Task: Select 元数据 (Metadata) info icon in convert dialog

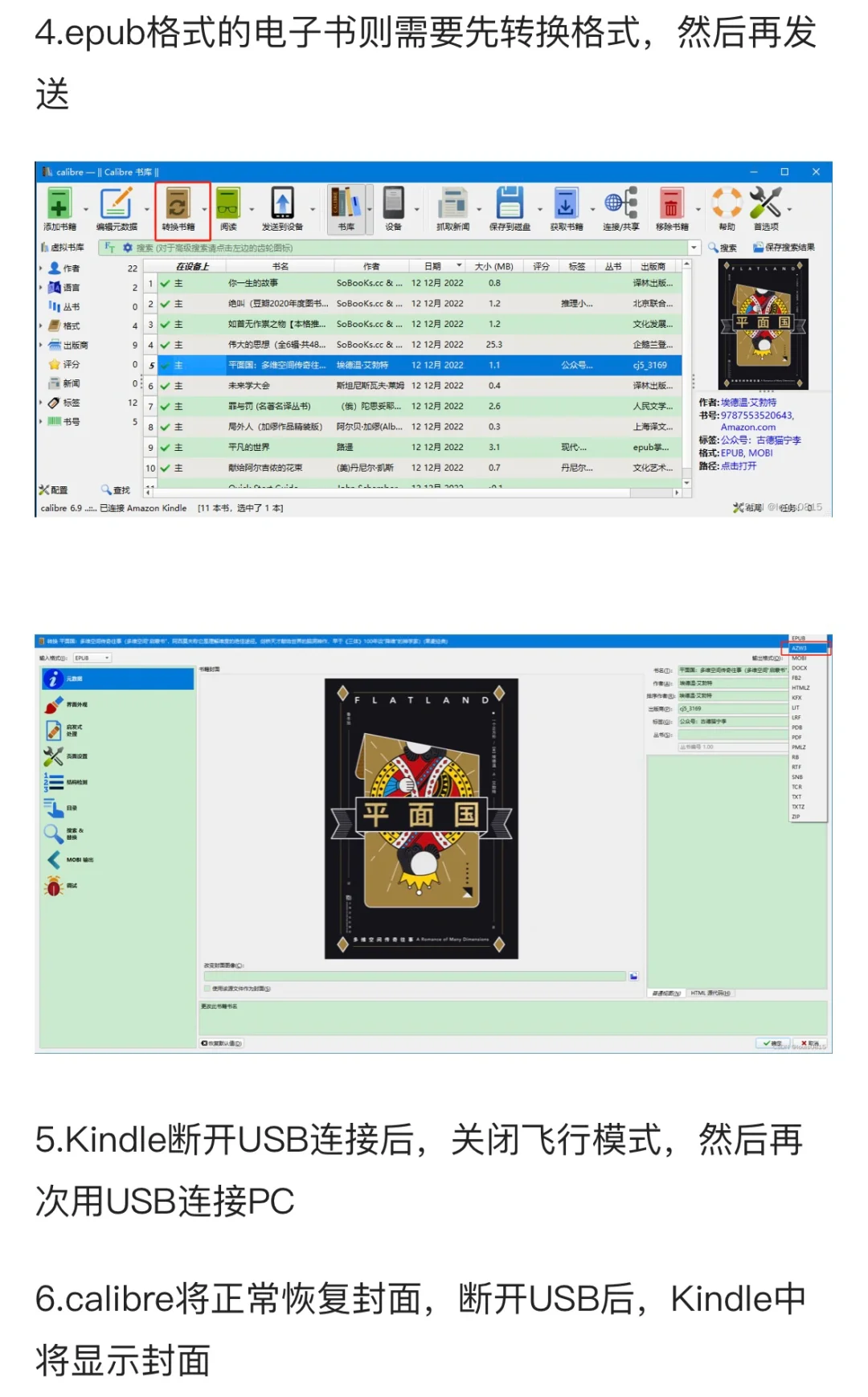Action: coord(53,678)
